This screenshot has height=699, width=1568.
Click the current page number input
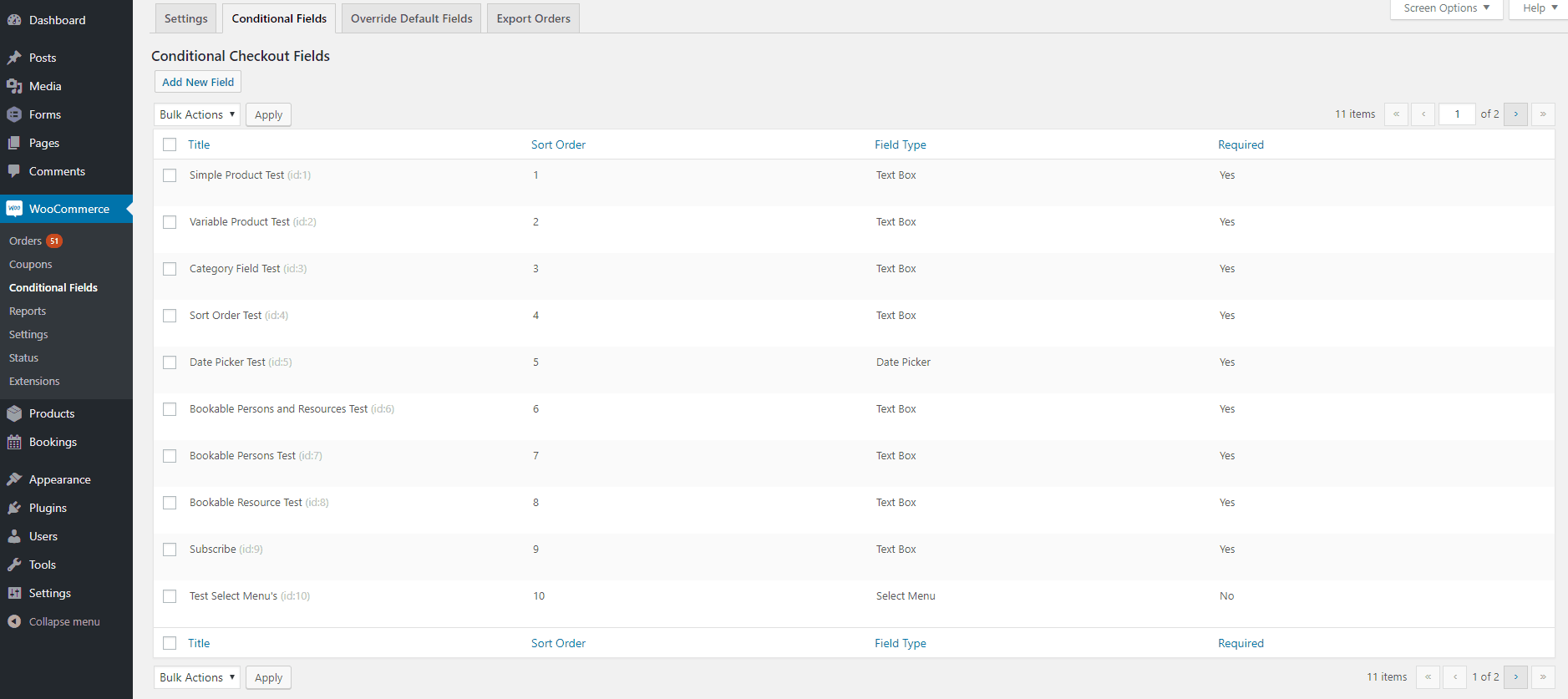tap(1457, 114)
